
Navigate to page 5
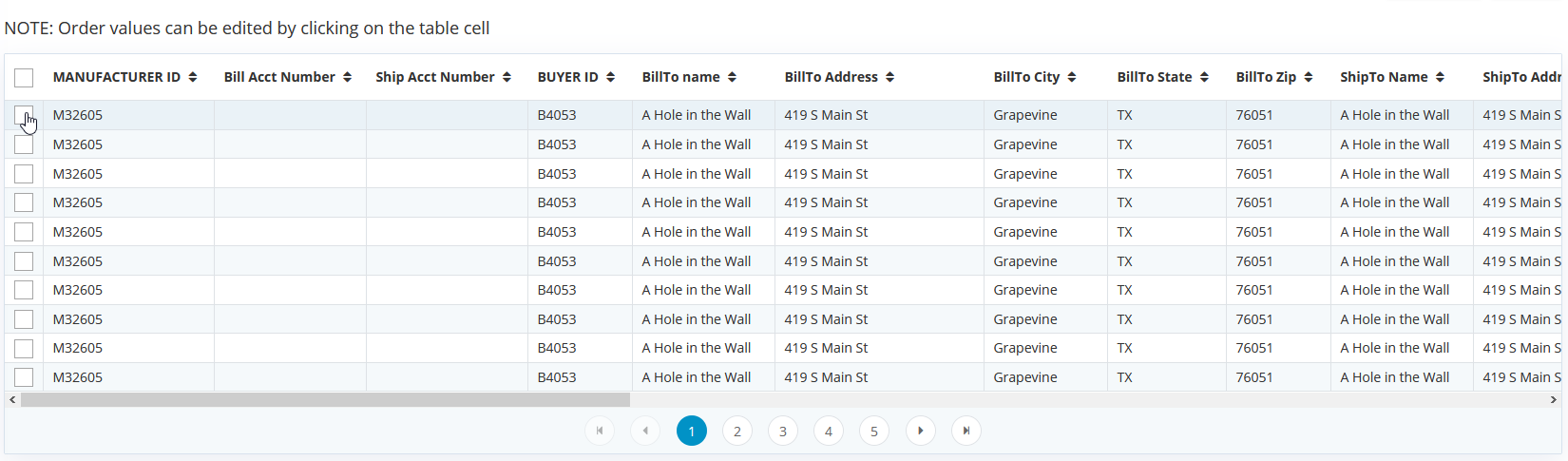[x=874, y=431]
